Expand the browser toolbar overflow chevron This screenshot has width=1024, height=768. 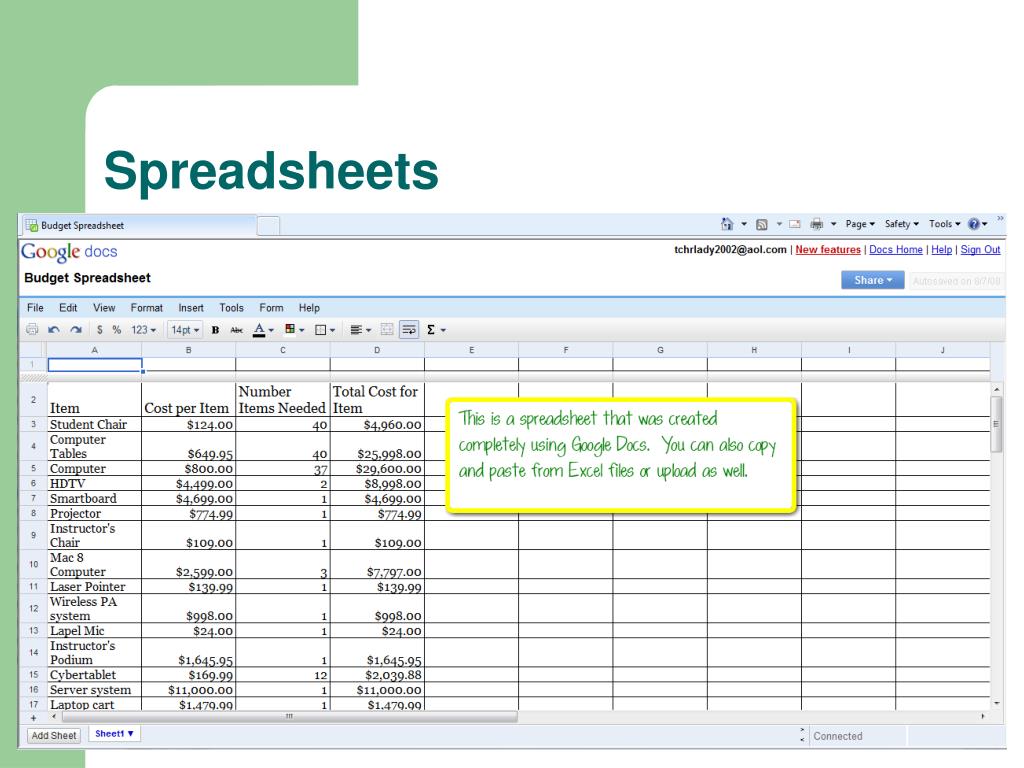(1000, 218)
